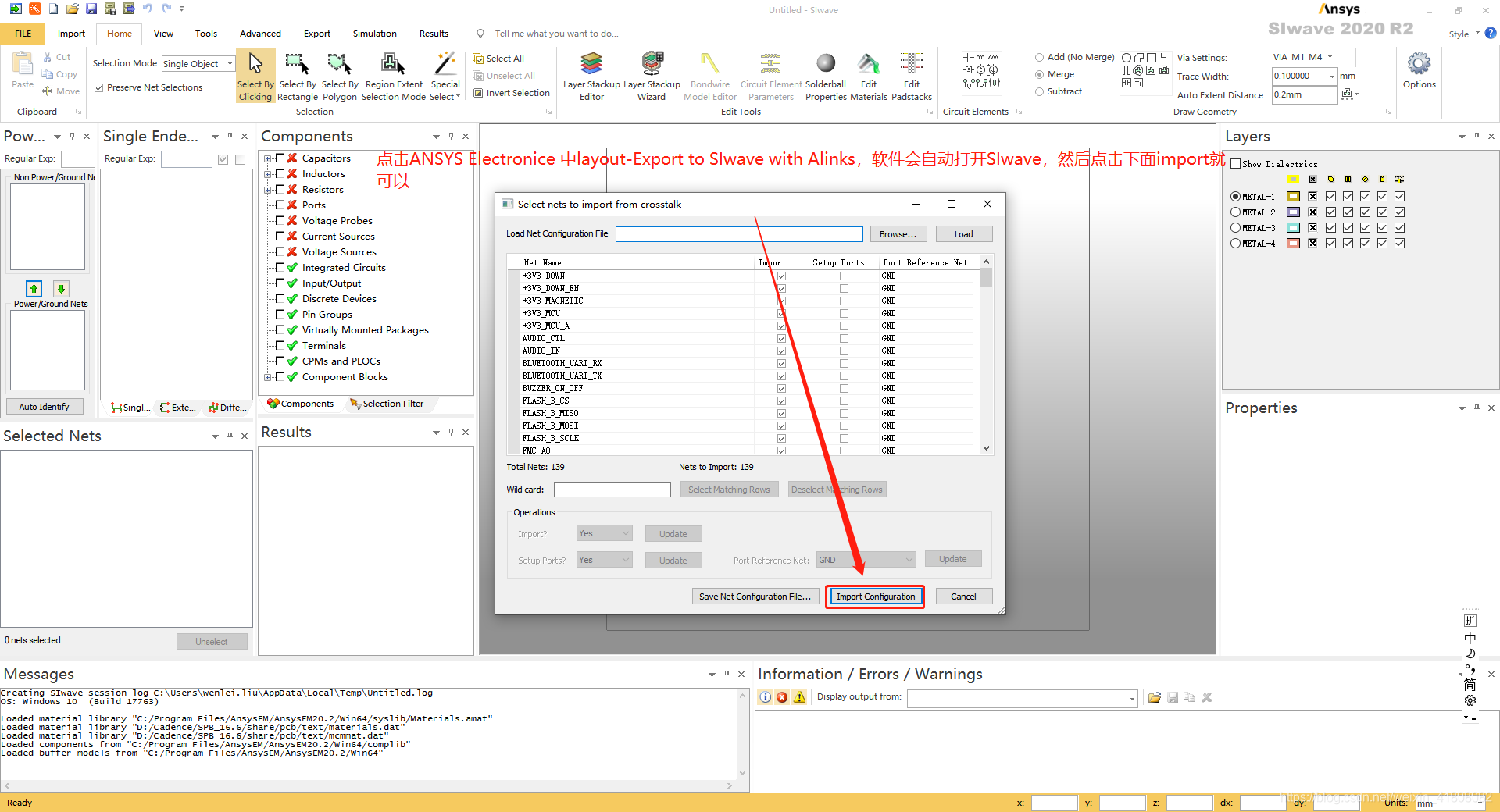Toggle Setup Ports checkbox for AUDIO_CTL

(844, 338)
